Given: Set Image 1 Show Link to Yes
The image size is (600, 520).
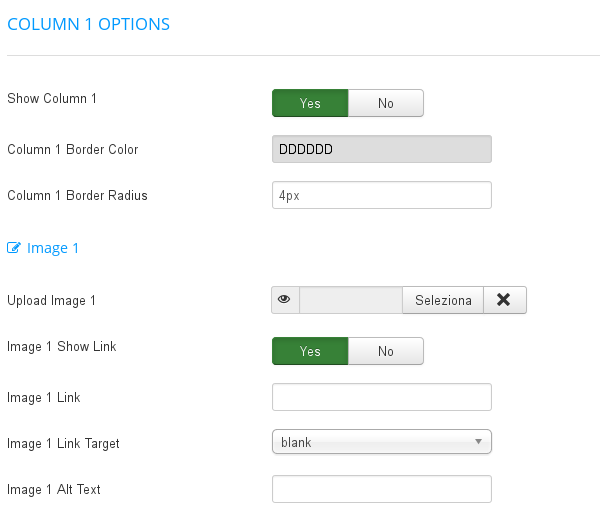Looking at the screenshot, I should click(310, 351).
